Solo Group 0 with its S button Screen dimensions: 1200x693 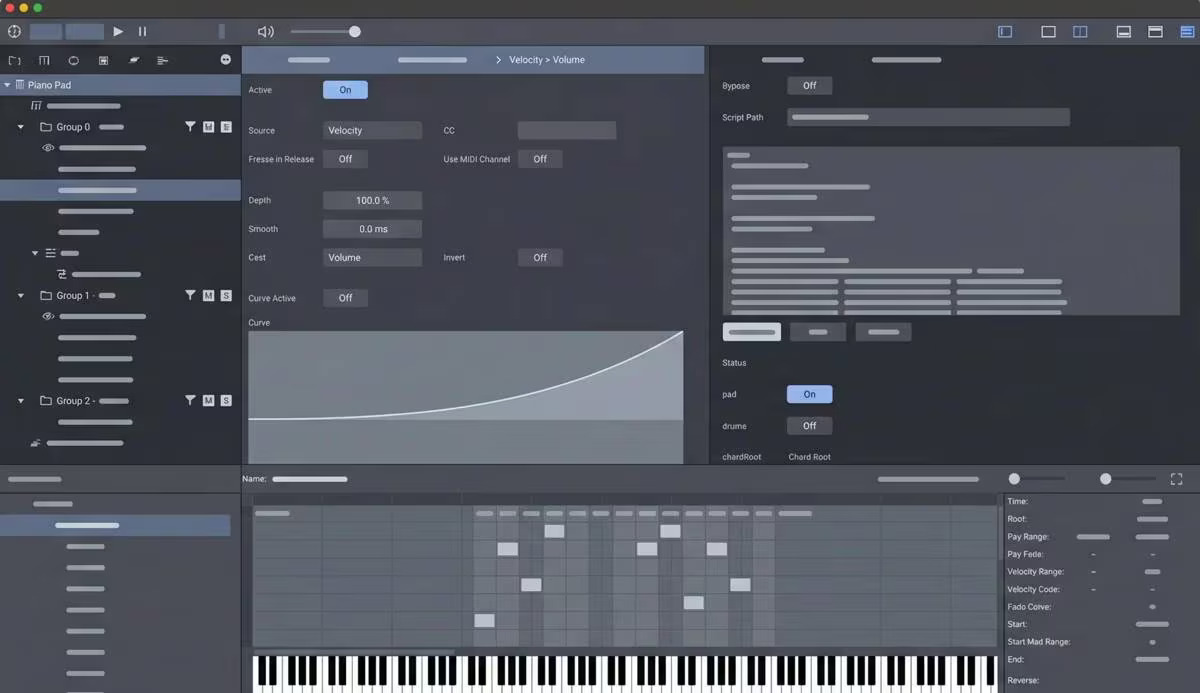point(226,127)
